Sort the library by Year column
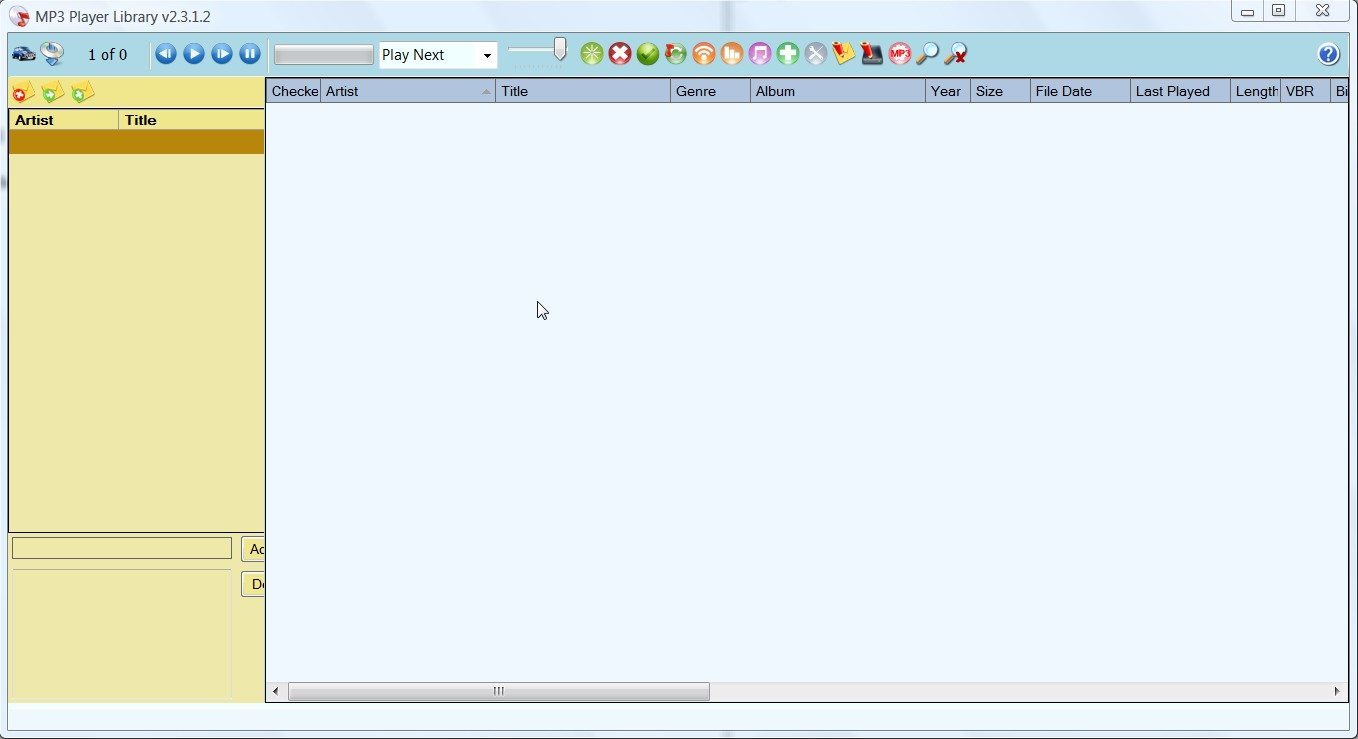The width and height of the screenshot is (1358, 739). (945, 91)
